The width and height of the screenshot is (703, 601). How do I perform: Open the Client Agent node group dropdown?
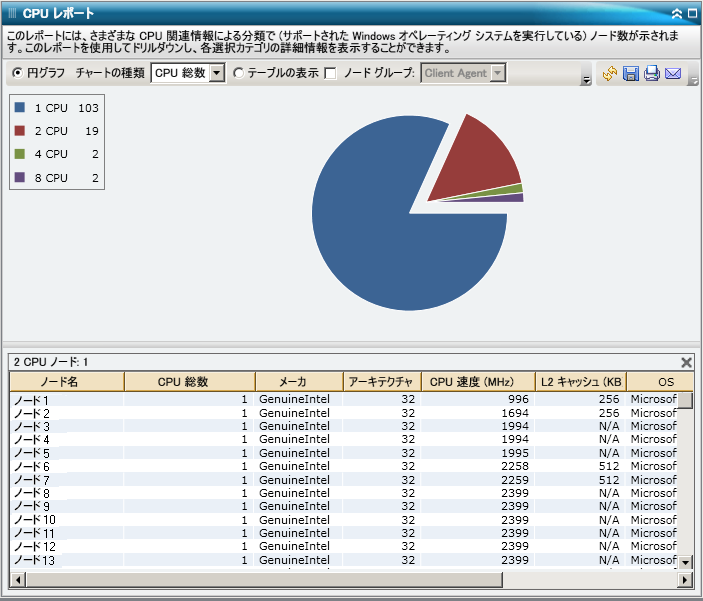coord(498,73)
